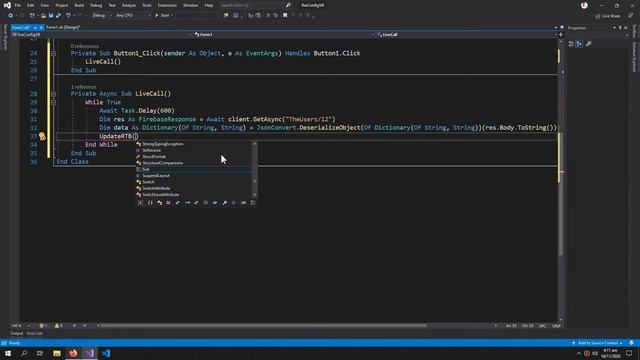Open the Properties window options dropdown arrow
This screenshot has height=360, width=640.
(x=614, y=28)
